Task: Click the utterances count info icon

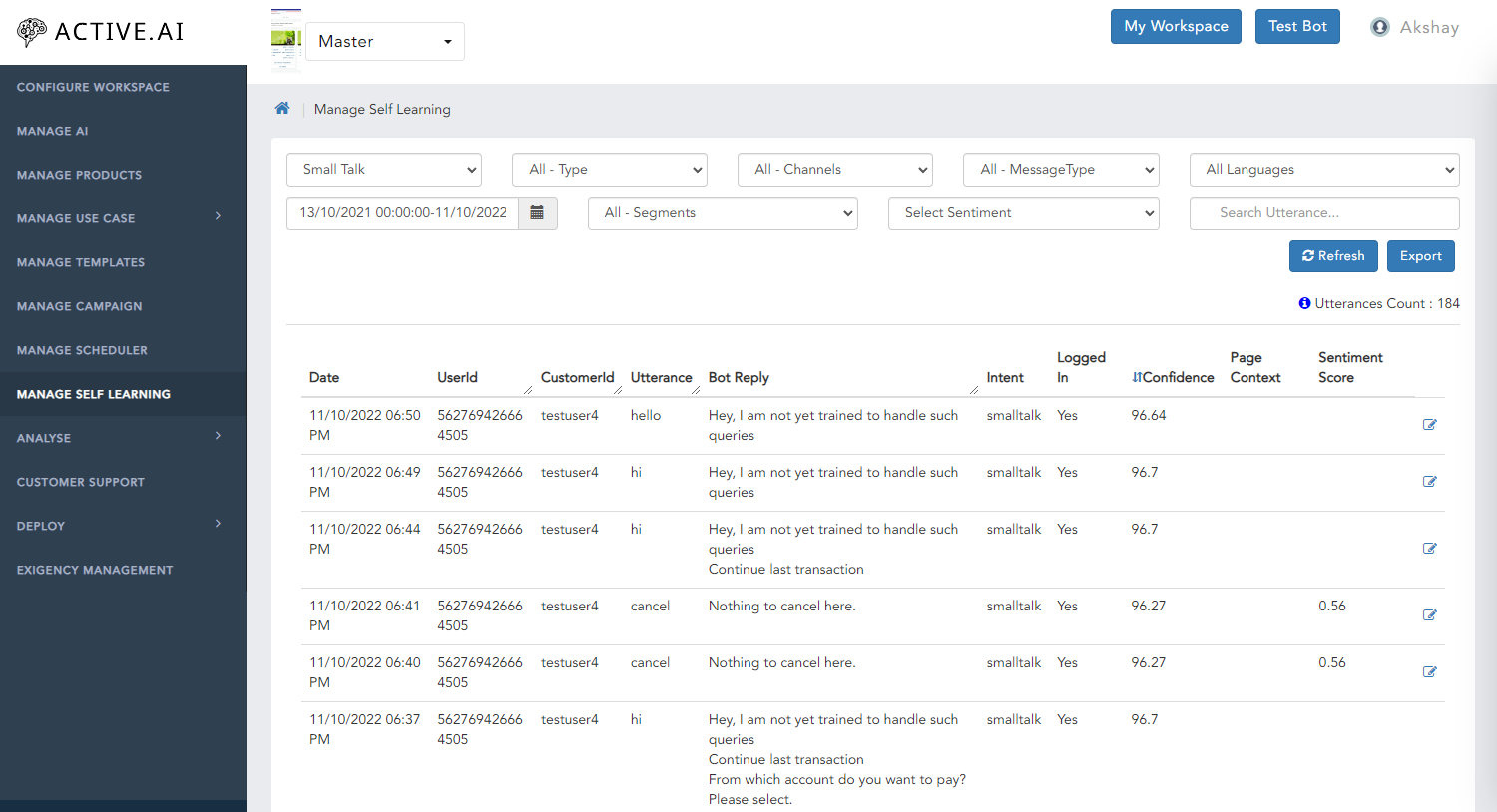Action: coord(1304,303)
